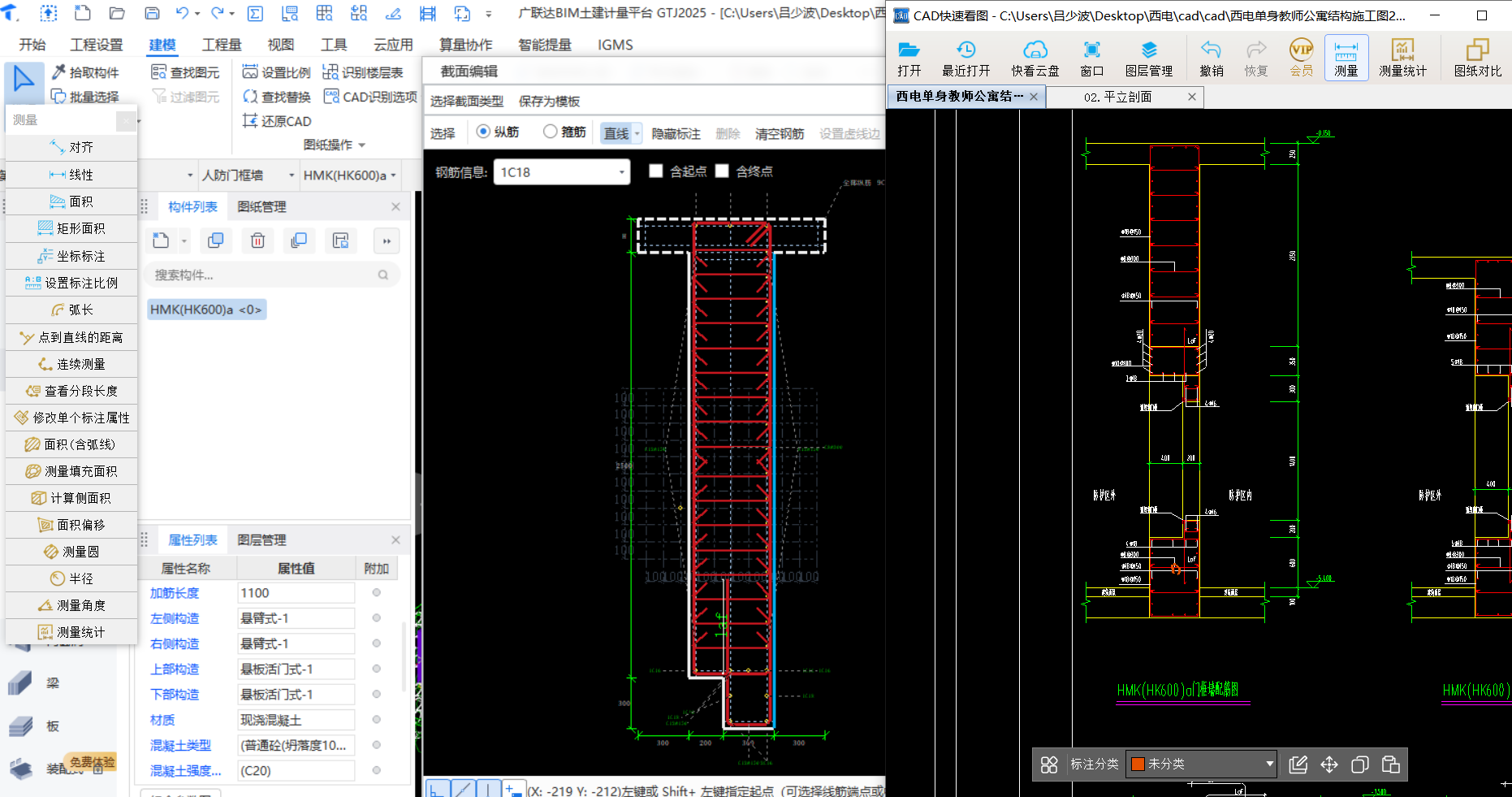This screenshot has width=1512, height=797.
Task: Expand the 直线 draw mode dropdown arrow
Action: (637, 133)
